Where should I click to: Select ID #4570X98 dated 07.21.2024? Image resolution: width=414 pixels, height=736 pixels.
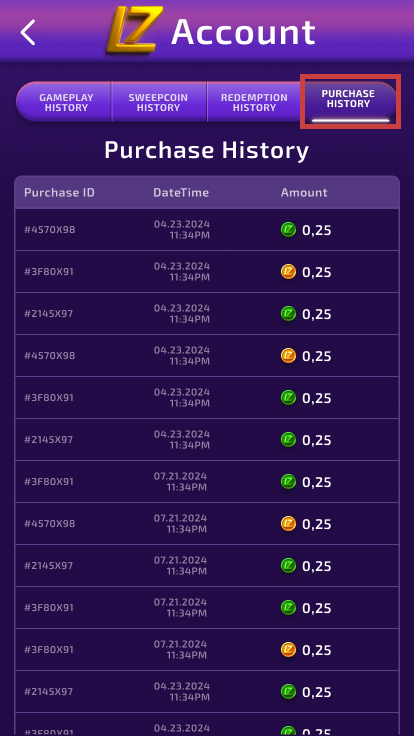50,524
